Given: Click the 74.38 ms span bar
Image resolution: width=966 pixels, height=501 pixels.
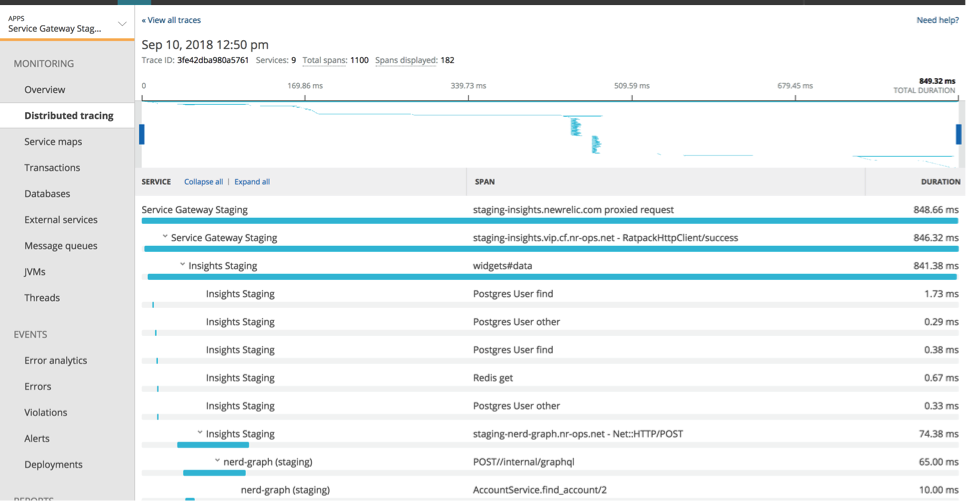Looking at the screenshot, I should (213, 445).
